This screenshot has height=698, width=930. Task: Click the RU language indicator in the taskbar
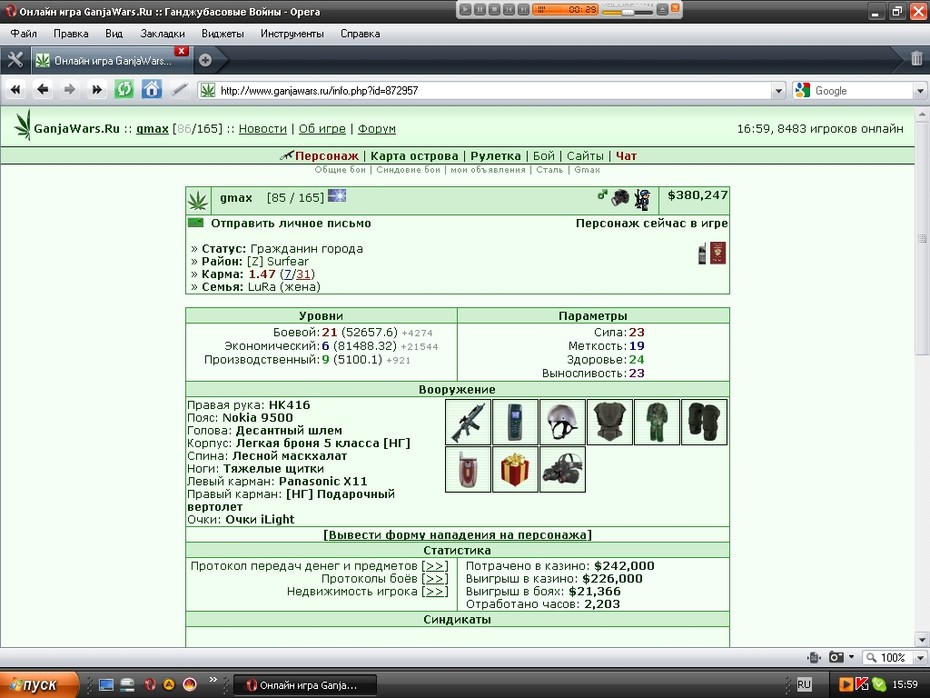click(x=804, y=684)
